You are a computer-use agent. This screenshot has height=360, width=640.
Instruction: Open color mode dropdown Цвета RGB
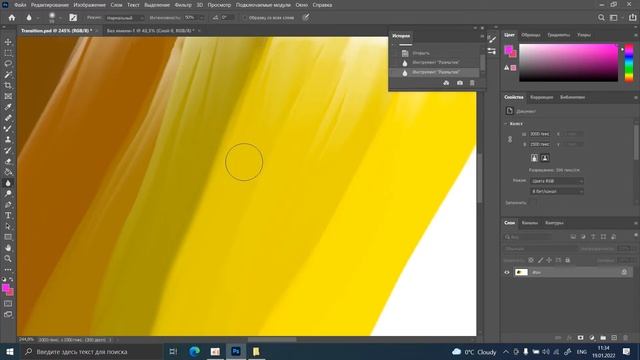pyautogui.click(x=557, y=181)
